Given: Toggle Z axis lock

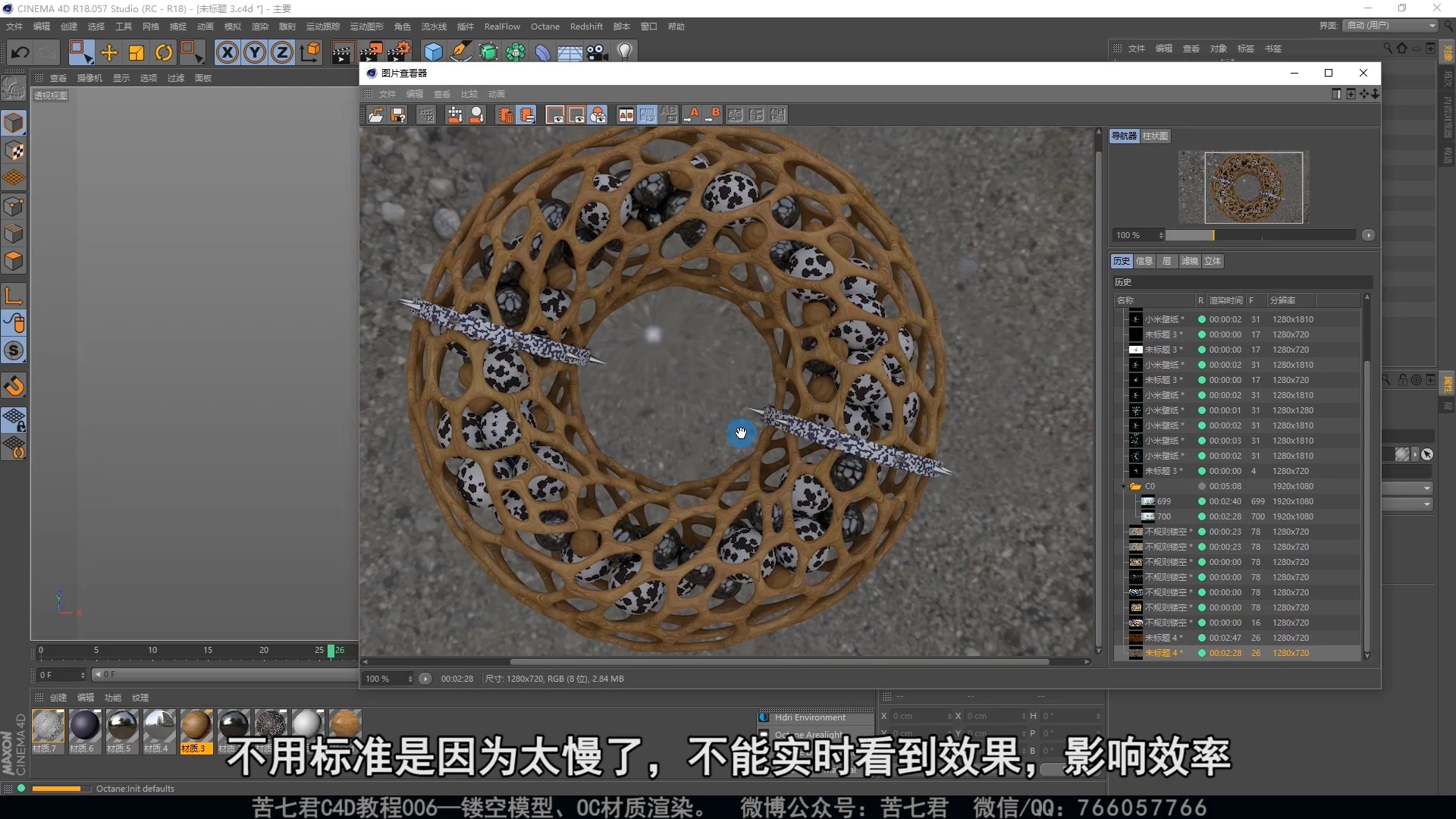Looking at the screenshot, I should tap(282, 52).
